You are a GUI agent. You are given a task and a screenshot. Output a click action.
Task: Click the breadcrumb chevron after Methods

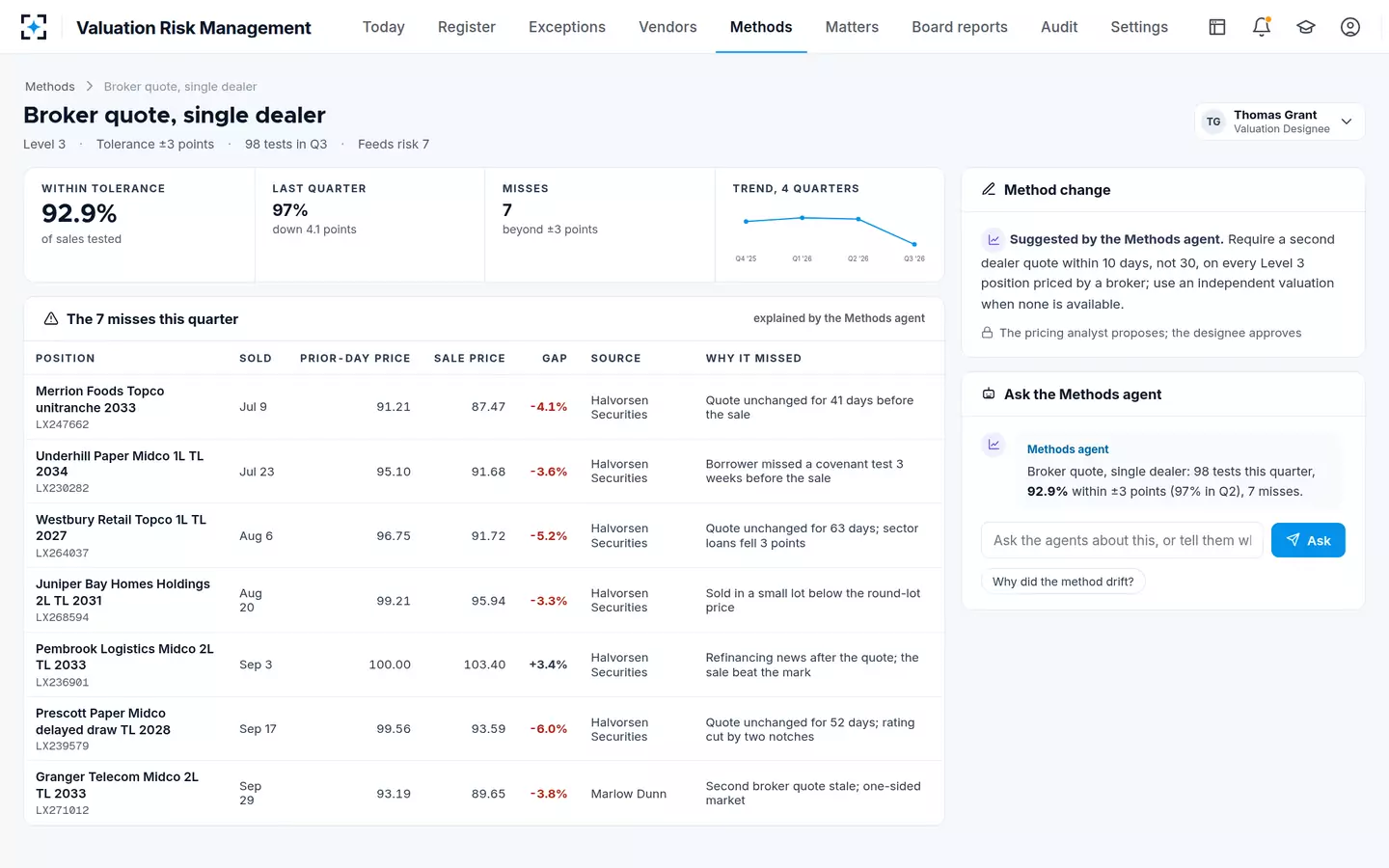pyautogui.click(x=90, y=86)
